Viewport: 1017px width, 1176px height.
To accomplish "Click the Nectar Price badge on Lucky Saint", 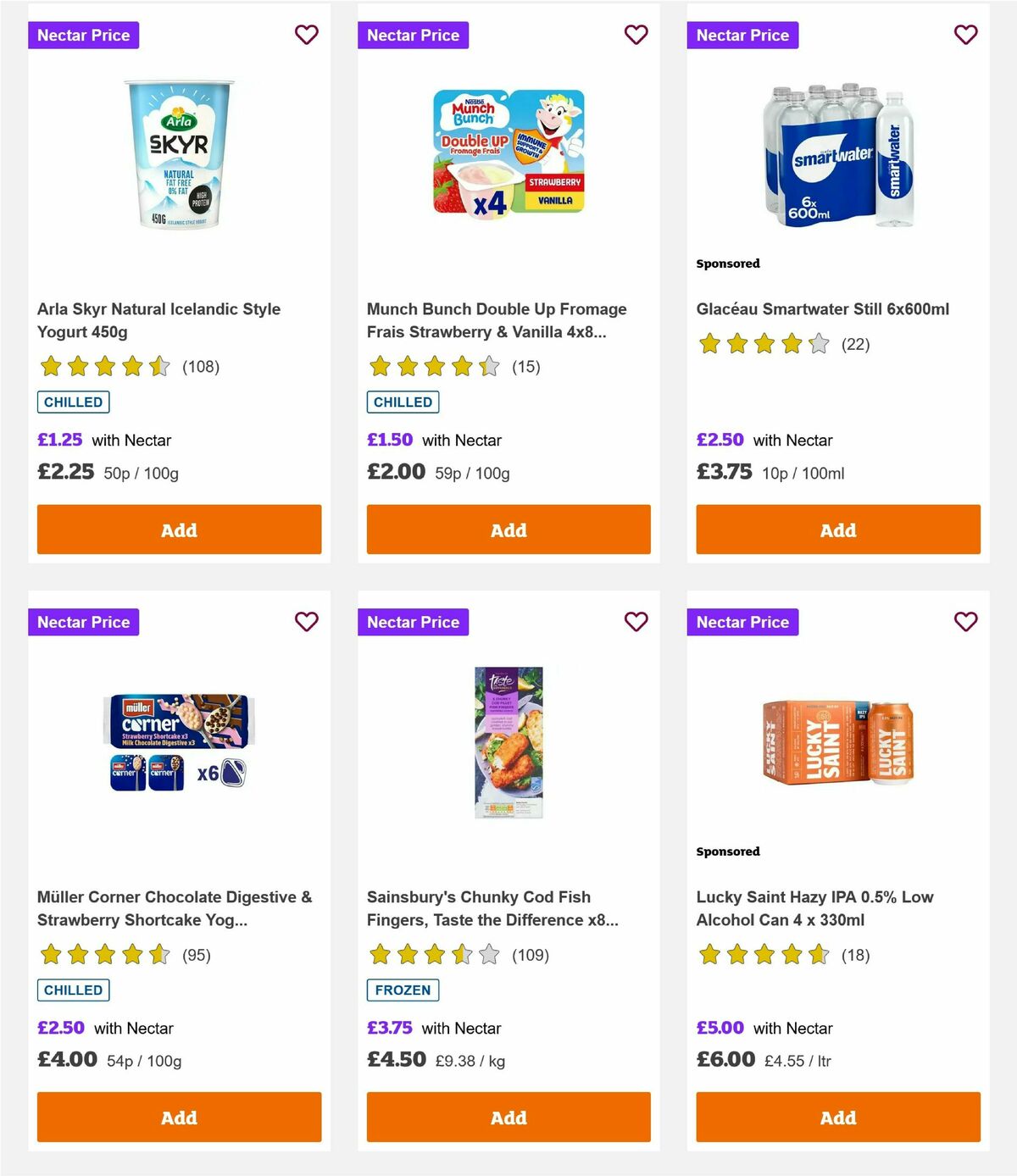I will click(742, 621).
